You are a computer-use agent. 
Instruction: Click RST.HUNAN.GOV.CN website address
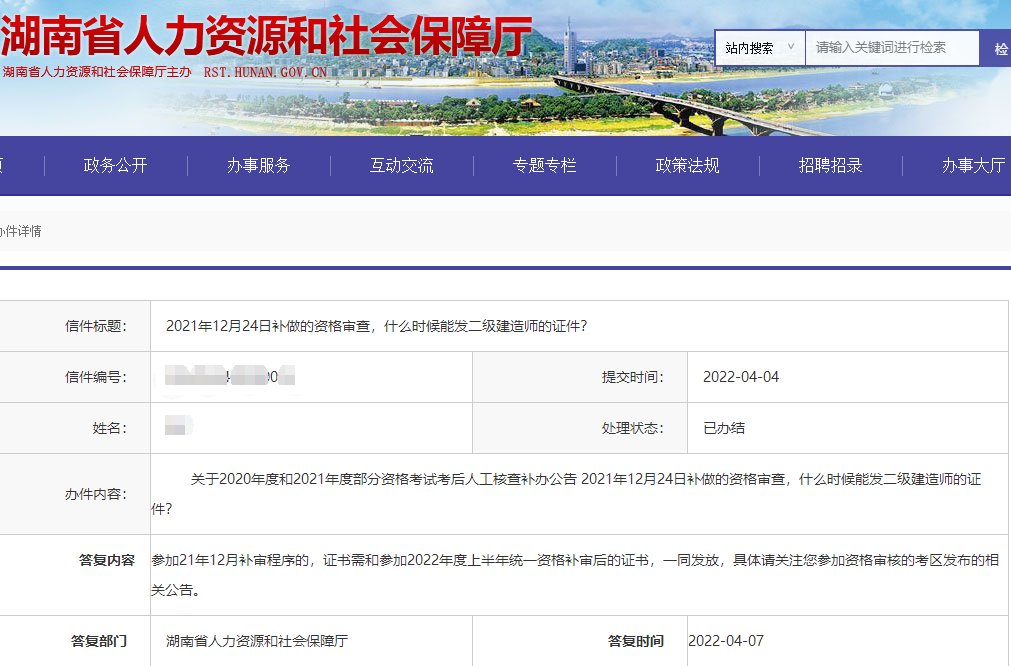263,72
